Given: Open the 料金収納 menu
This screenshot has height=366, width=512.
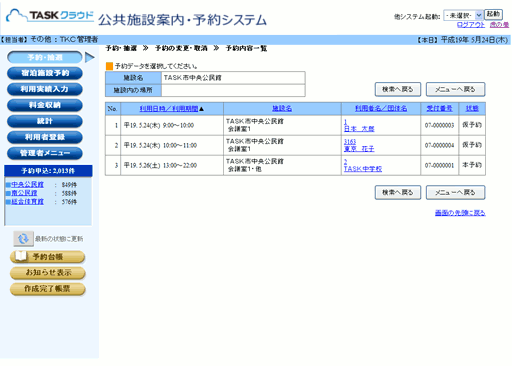Looking at the screenshot, I should [45, 105].
